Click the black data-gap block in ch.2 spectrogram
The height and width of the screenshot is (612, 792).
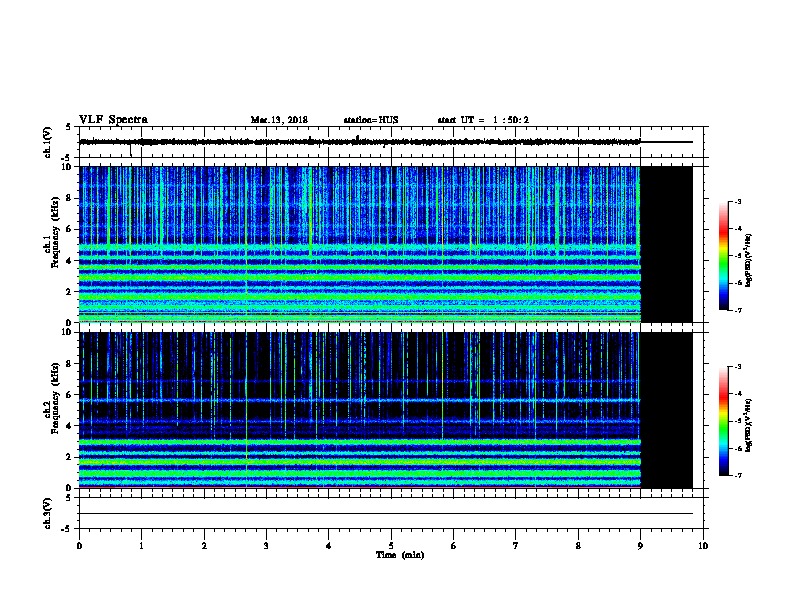(x=666, y=410)
